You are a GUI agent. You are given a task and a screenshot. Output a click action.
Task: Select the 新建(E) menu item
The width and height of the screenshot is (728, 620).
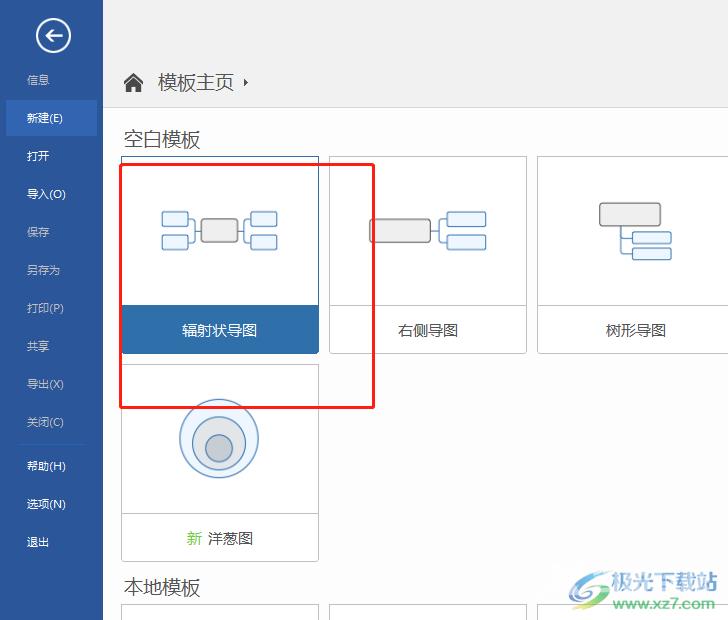pyautogui.click(x=52, y=118)
